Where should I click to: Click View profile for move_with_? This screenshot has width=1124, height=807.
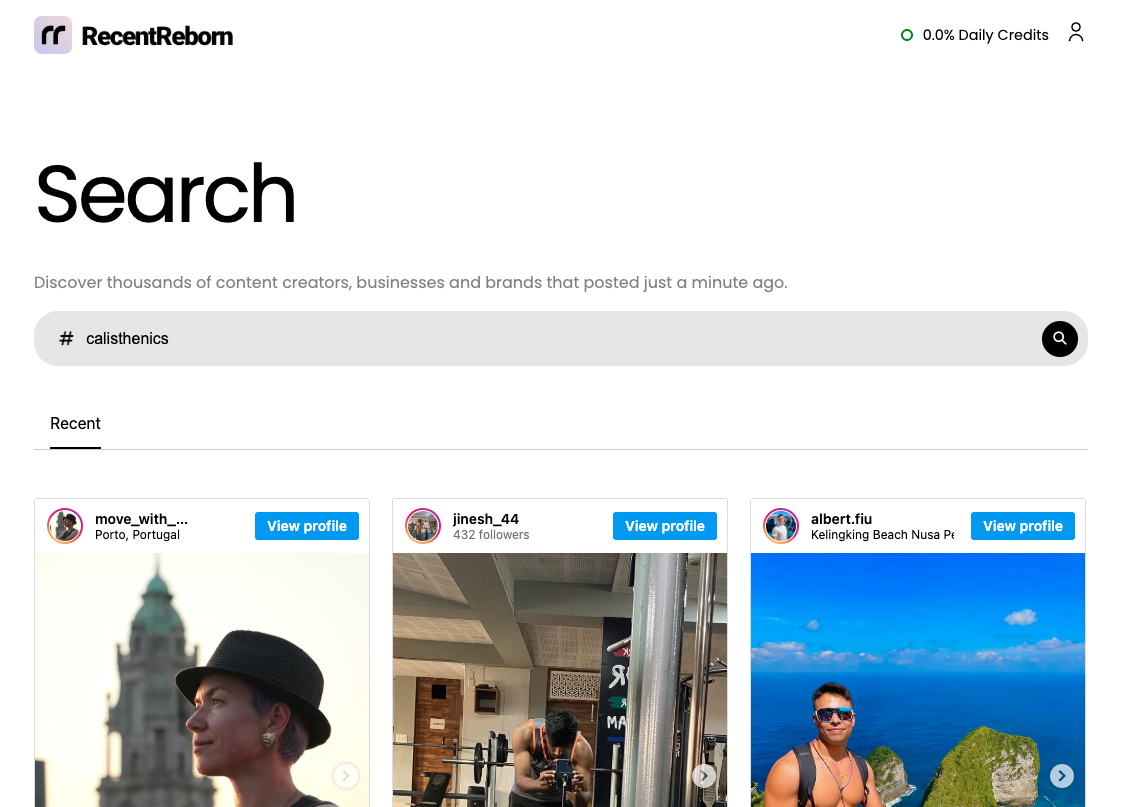point(307,526)
